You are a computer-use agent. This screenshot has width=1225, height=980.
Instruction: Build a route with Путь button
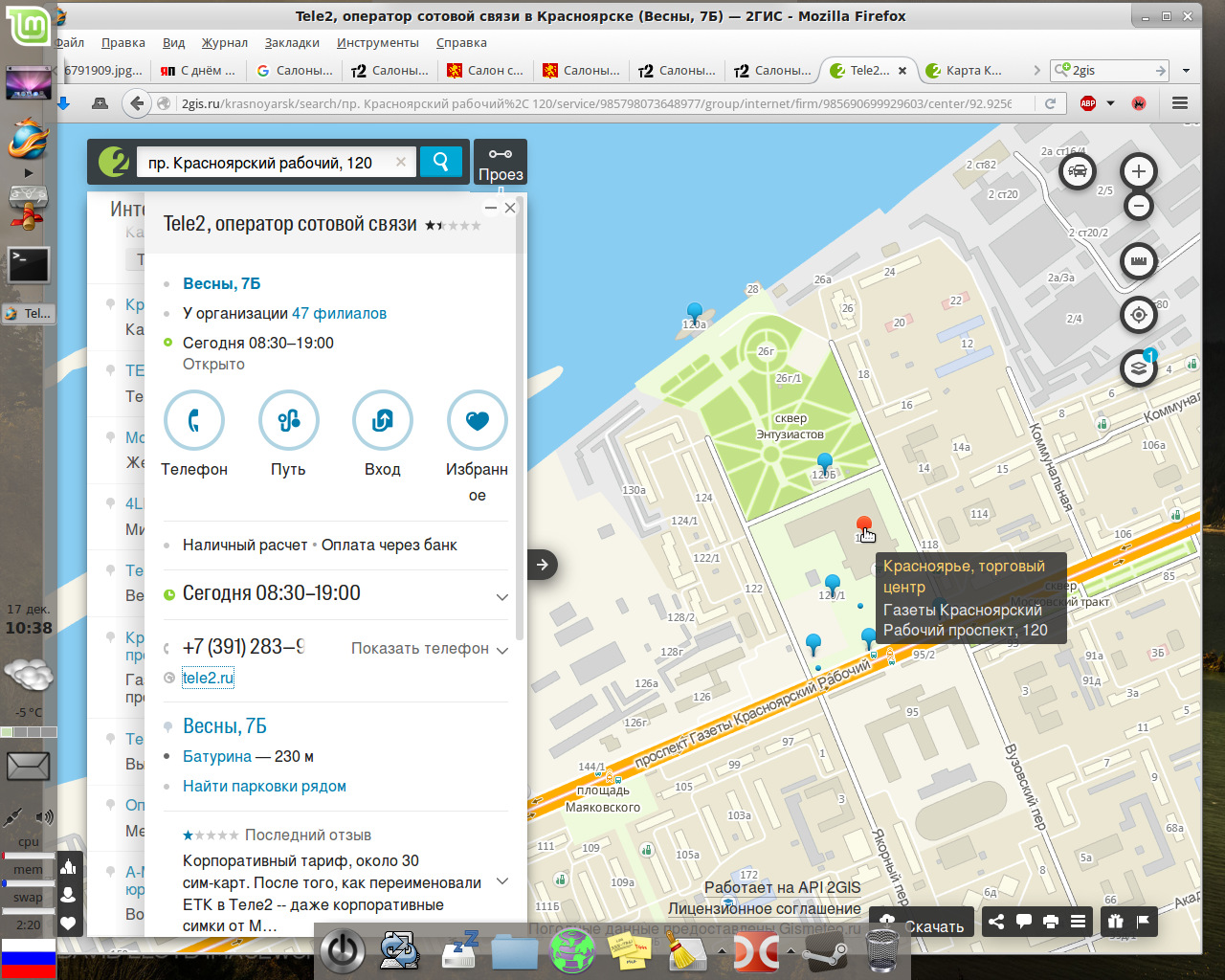click(288, 420)
